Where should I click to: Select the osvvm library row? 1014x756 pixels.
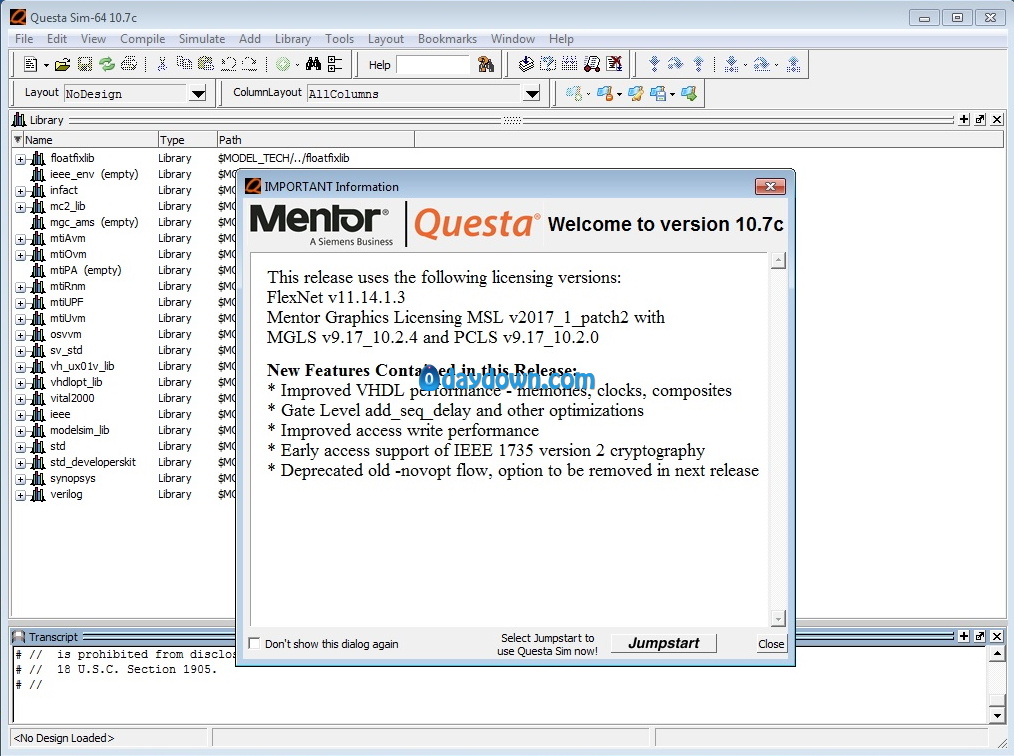(65, 334)
